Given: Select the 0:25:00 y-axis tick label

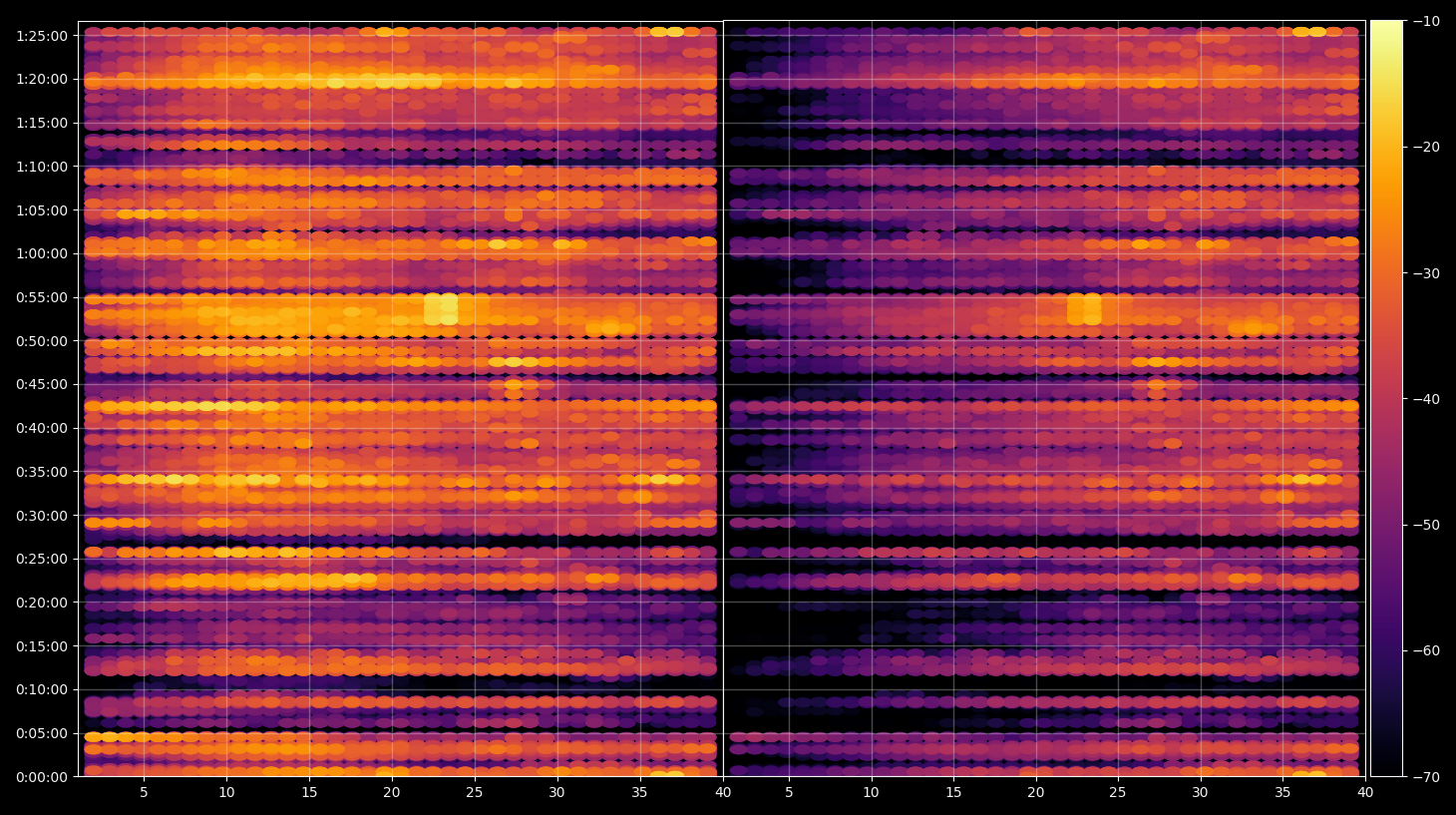Looking at the screenshot, I should coord(42,559).
